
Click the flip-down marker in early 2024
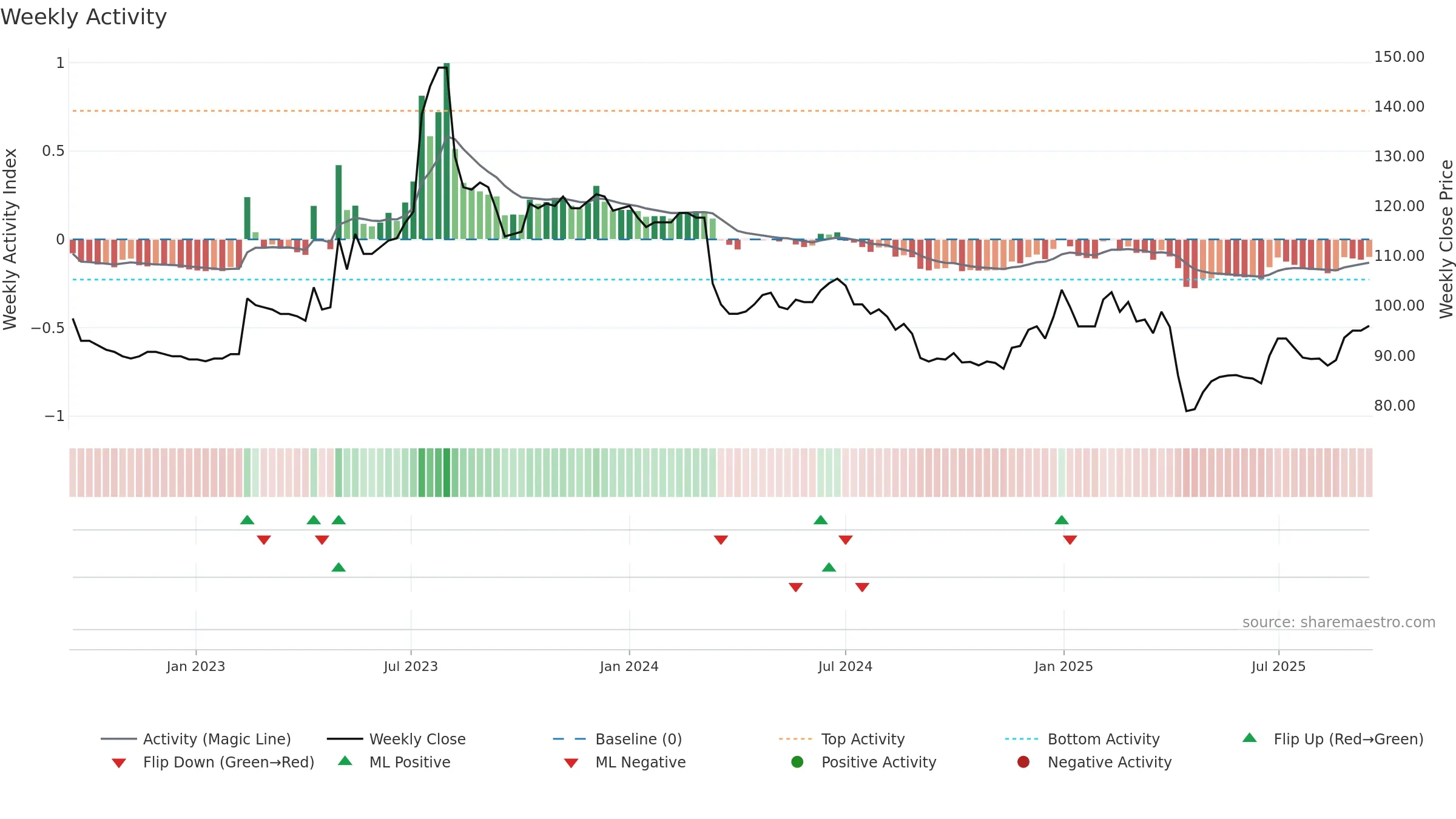pyautogui.click(x=721, y=540)
